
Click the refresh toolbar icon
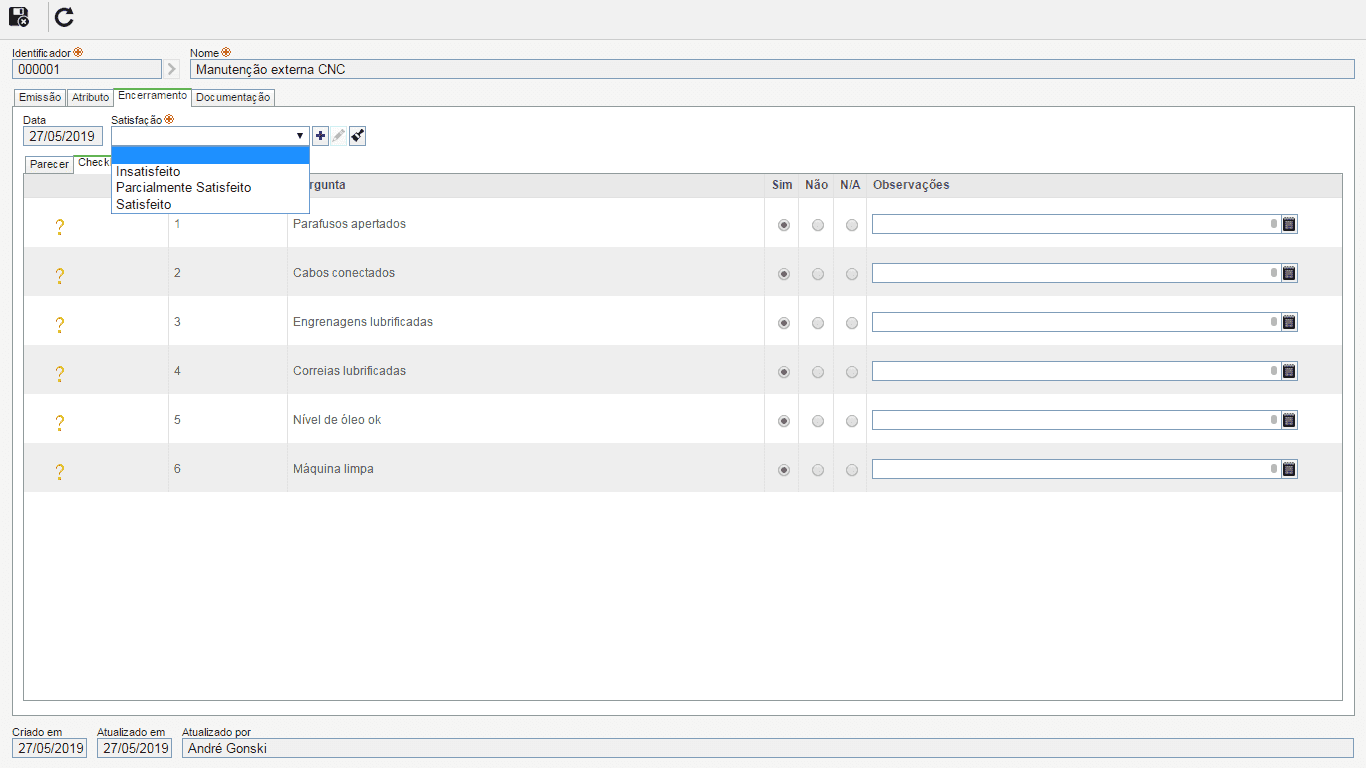(x=64, y=17)
